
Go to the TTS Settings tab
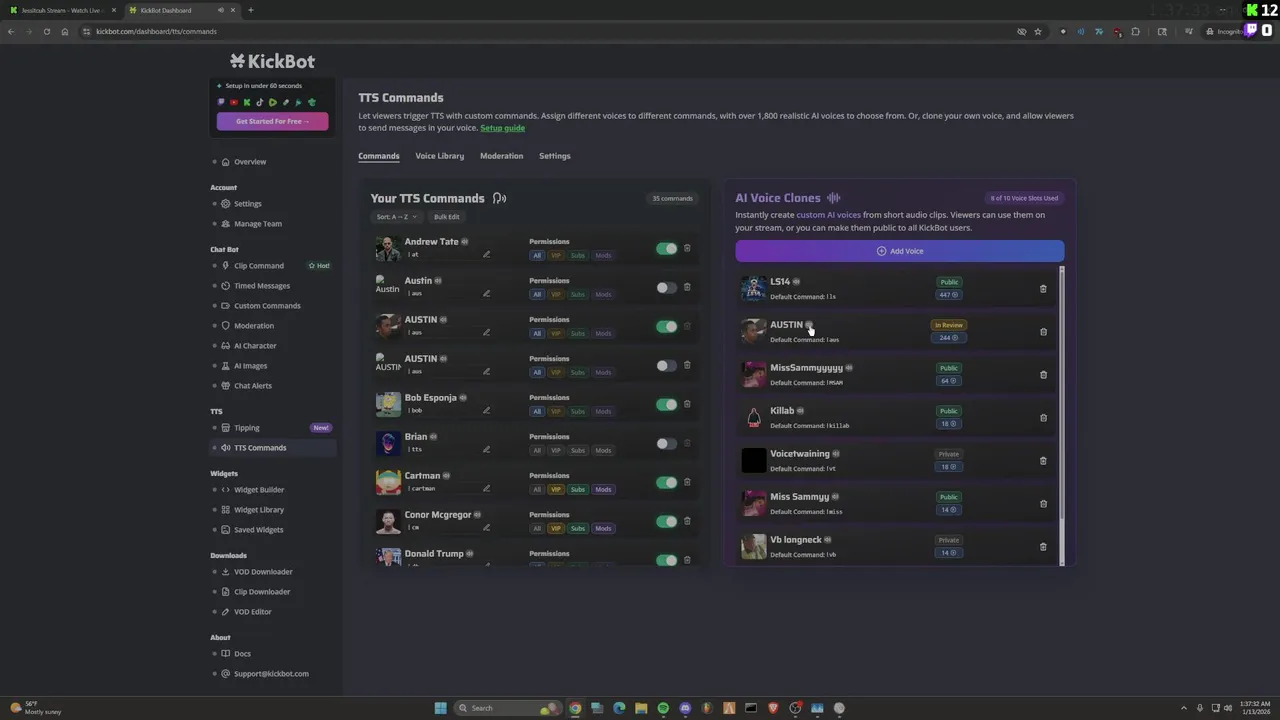click(554, 156)
